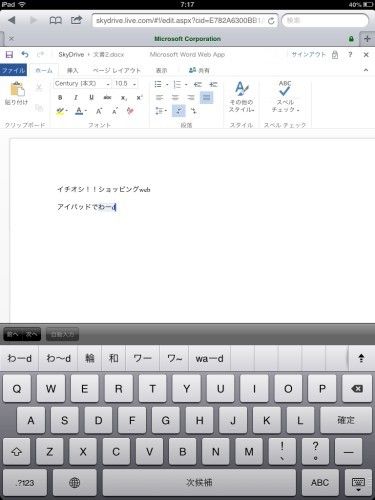Image resolution: width=375 pixels, height=500 pixels.
Task: Choose the 和 kanji candidate
Action: pos(114,358)
